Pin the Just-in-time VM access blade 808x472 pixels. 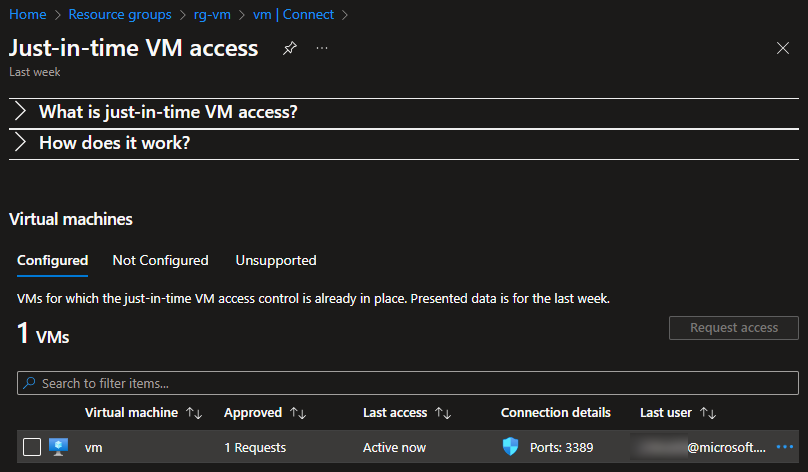point(290,48)
